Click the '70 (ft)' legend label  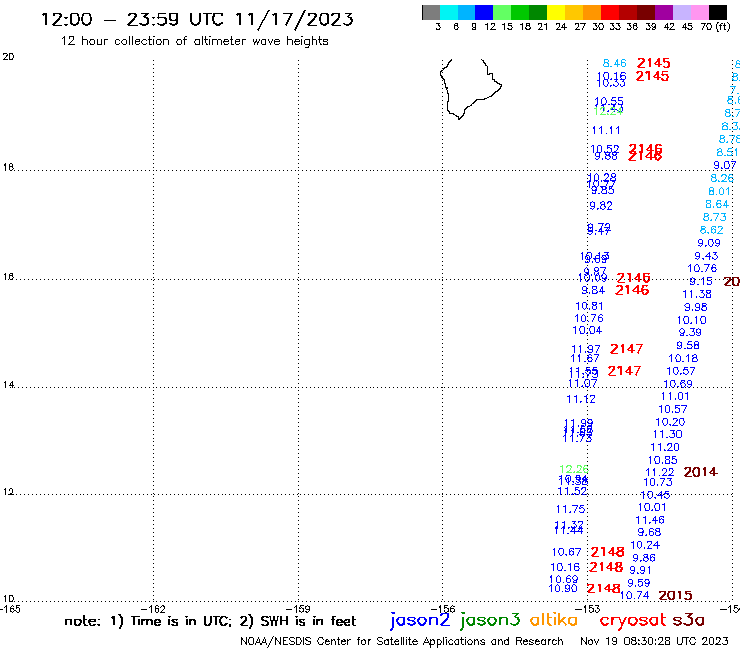pyautogui.click(x=715, y=27)
